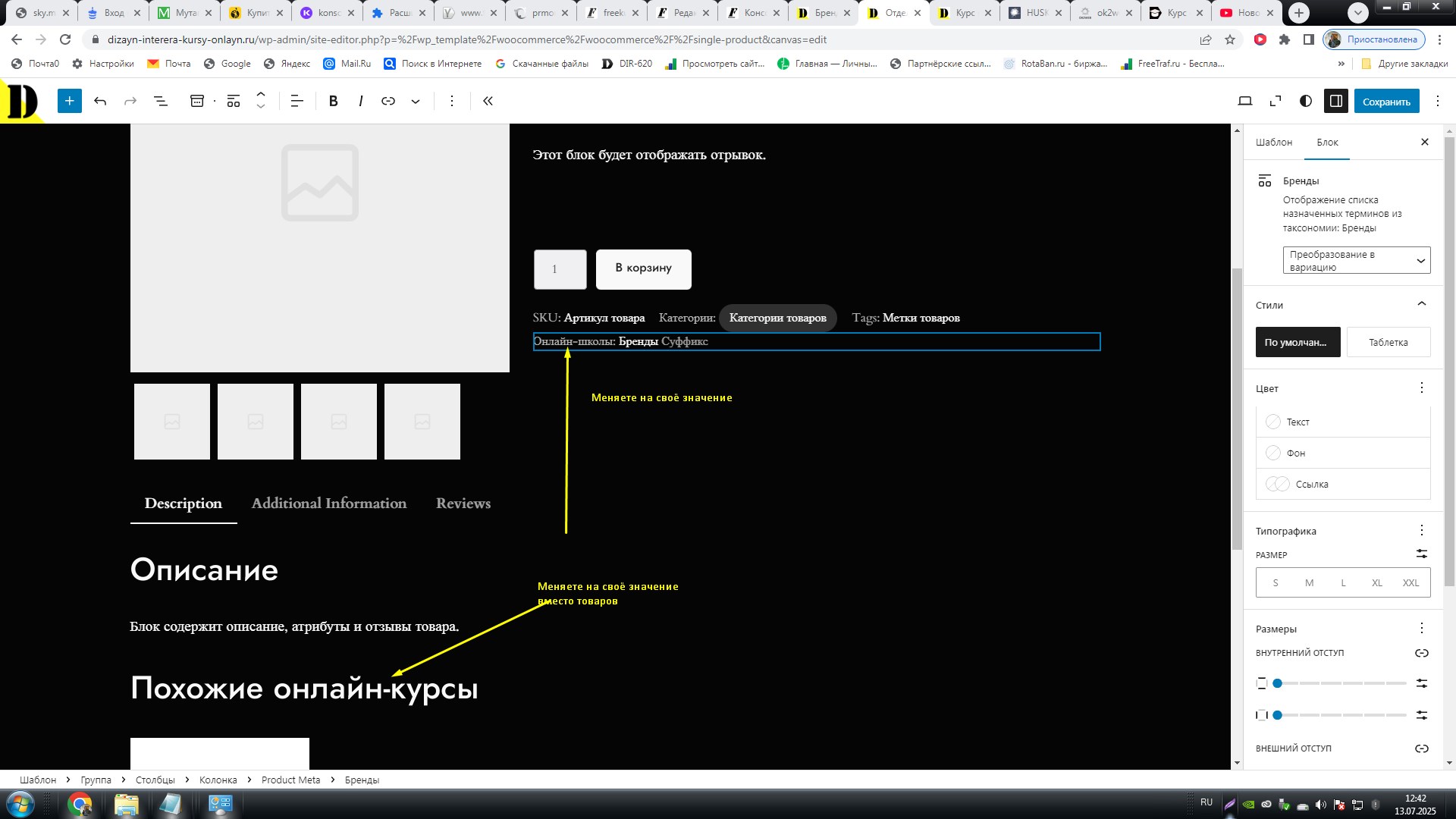The height and width of the screenshot is (819, 1456).
Task: Click the block inserter plus button
Action: (69, 101)
